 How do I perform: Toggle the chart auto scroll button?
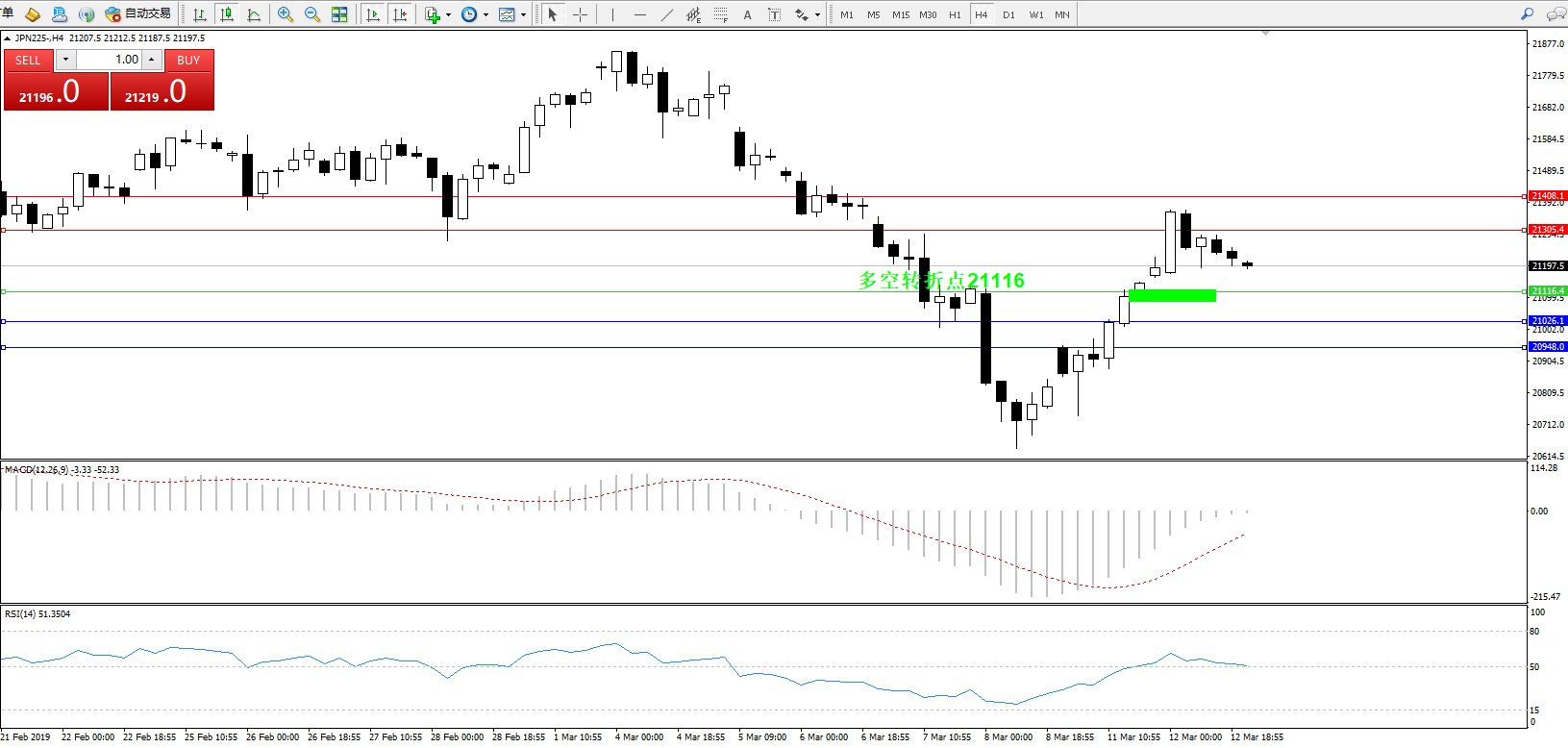point(373,14)
